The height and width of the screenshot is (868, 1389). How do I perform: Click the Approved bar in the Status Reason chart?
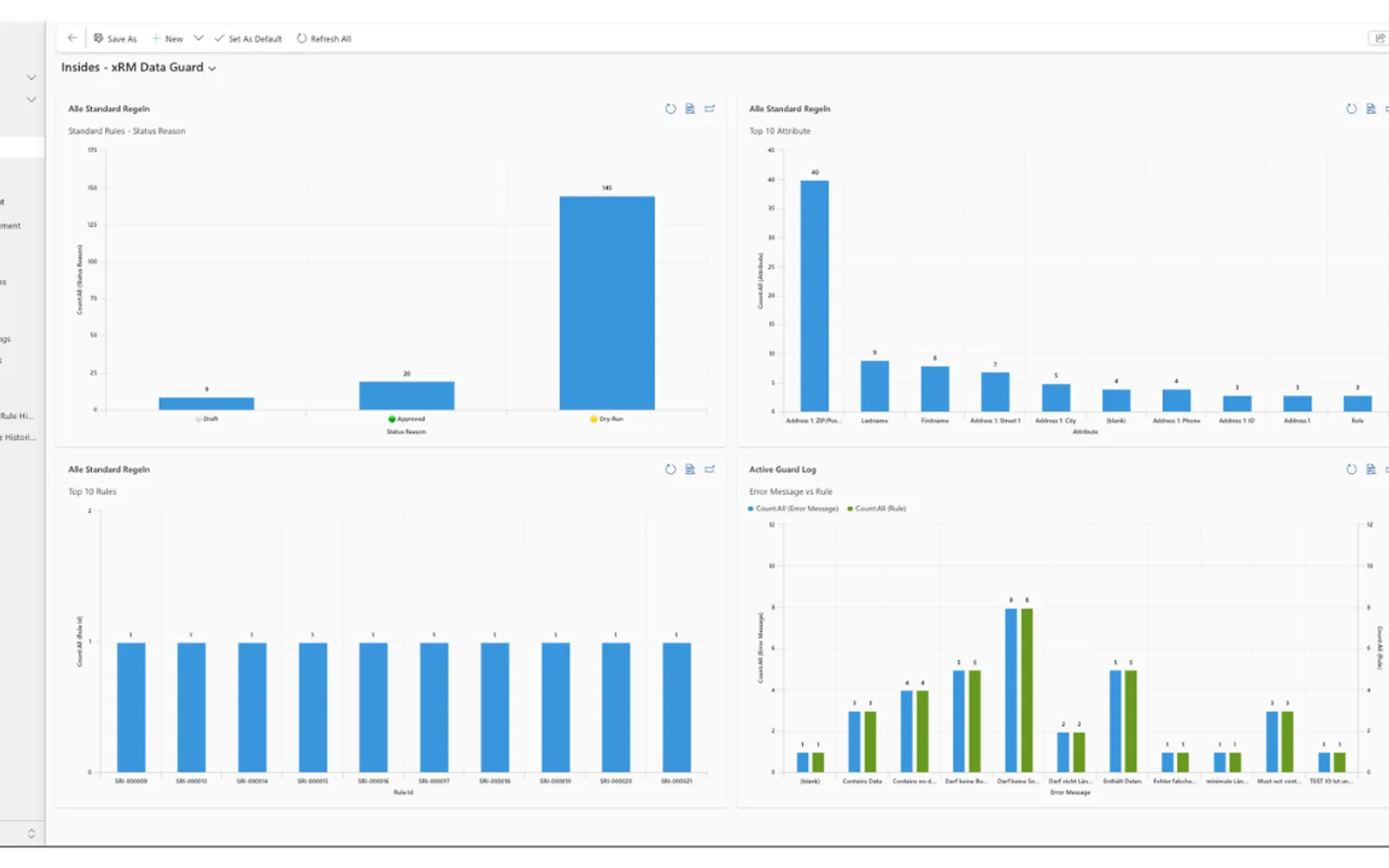tap(406, 396)
